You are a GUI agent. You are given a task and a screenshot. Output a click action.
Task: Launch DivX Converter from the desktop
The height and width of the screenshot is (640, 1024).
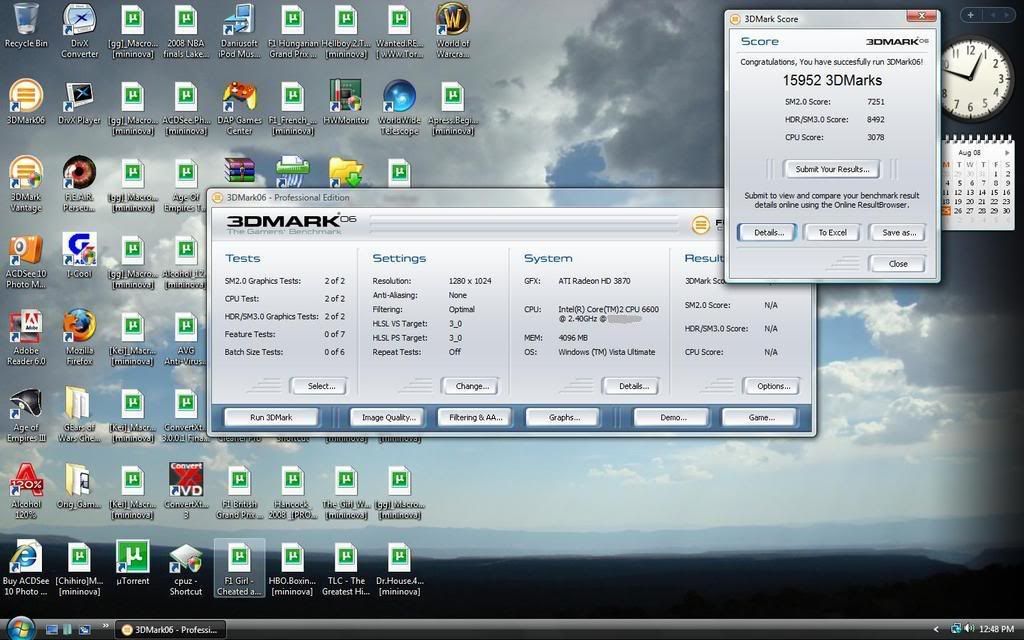[80, 30]
